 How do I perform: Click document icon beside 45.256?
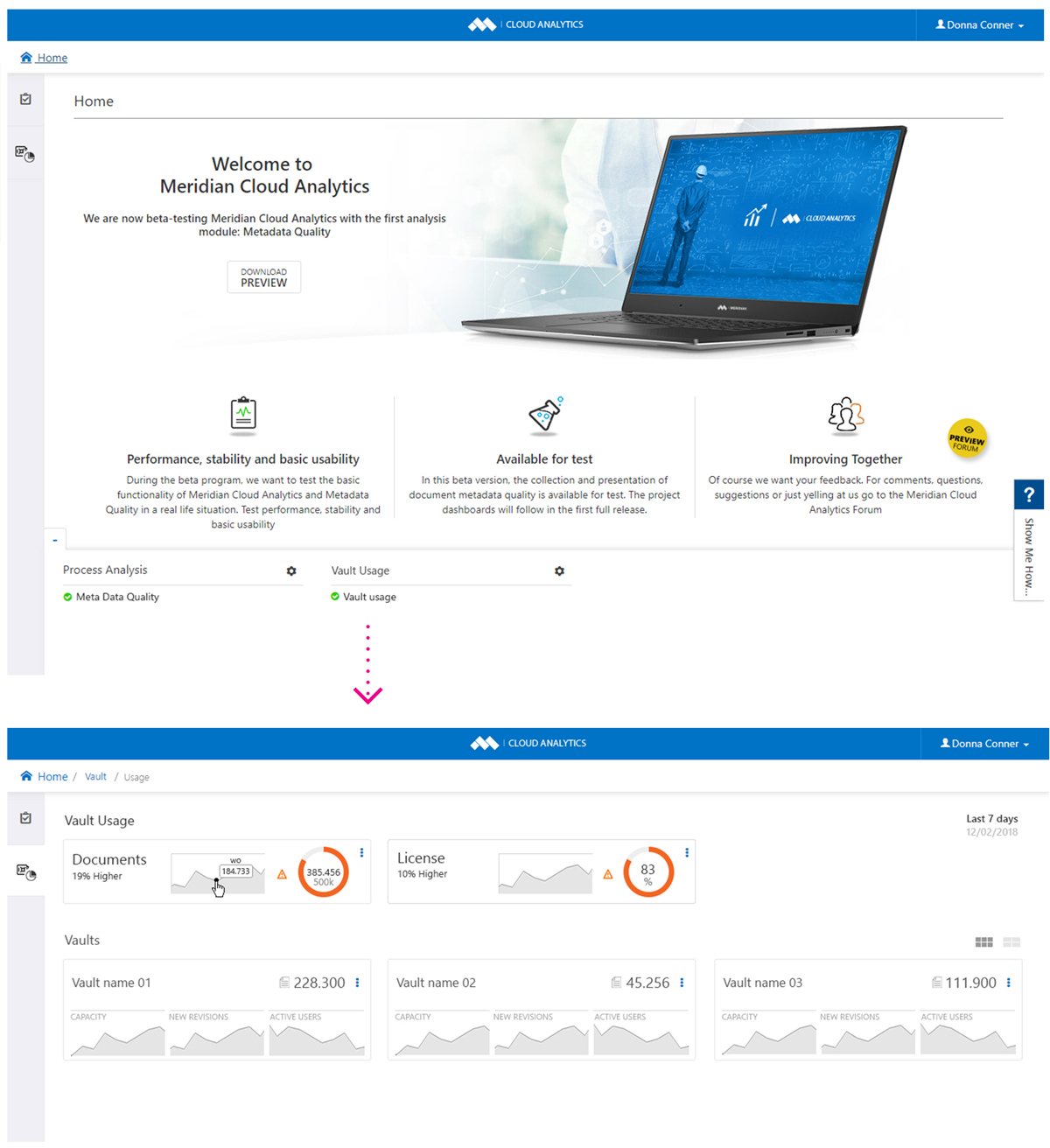coord(616,983)
